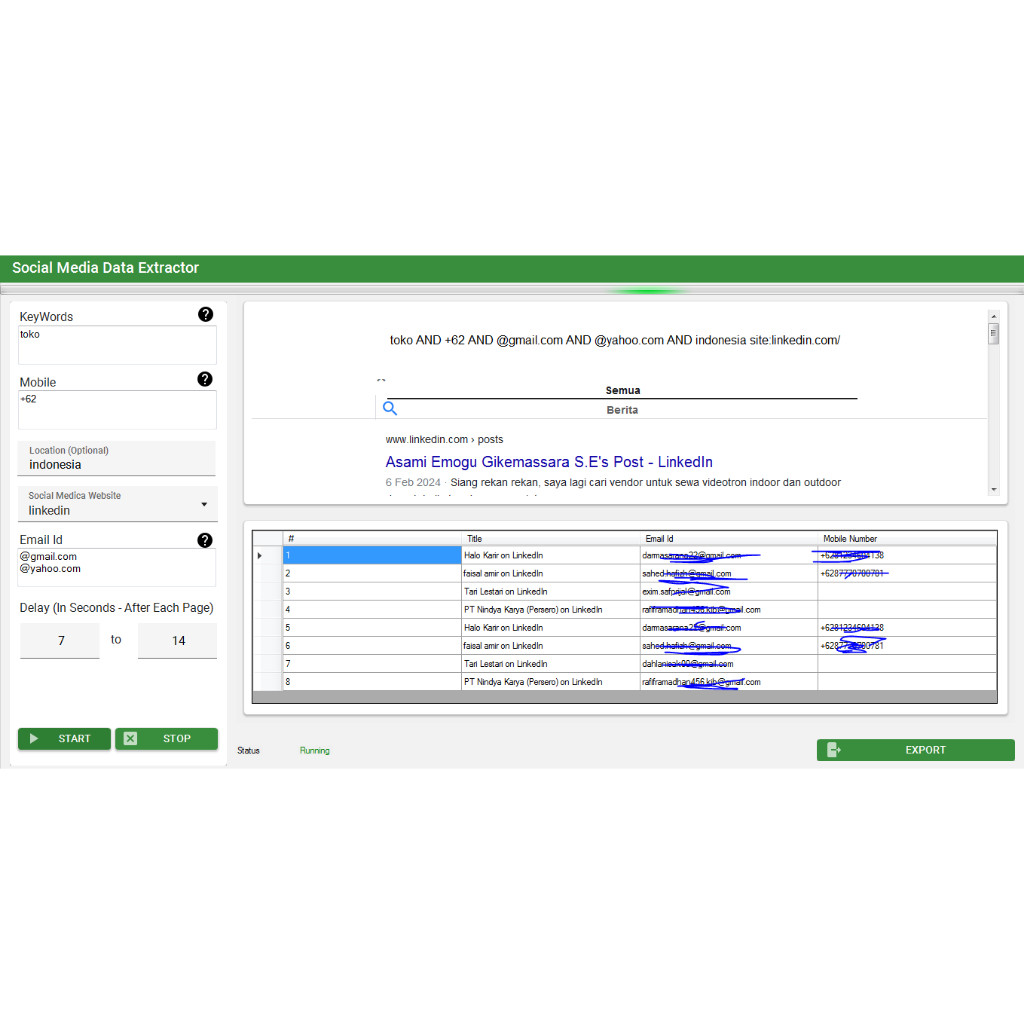Click the email cell in row 3

click(x=729, y=592)
